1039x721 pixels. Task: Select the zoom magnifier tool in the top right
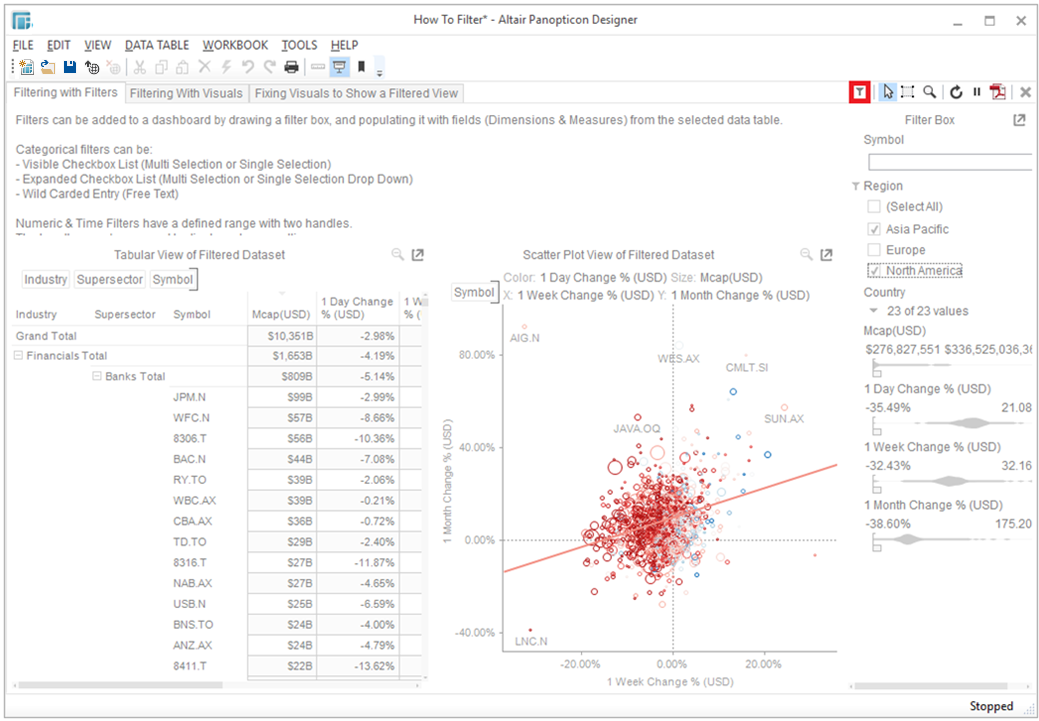point(930,92)
